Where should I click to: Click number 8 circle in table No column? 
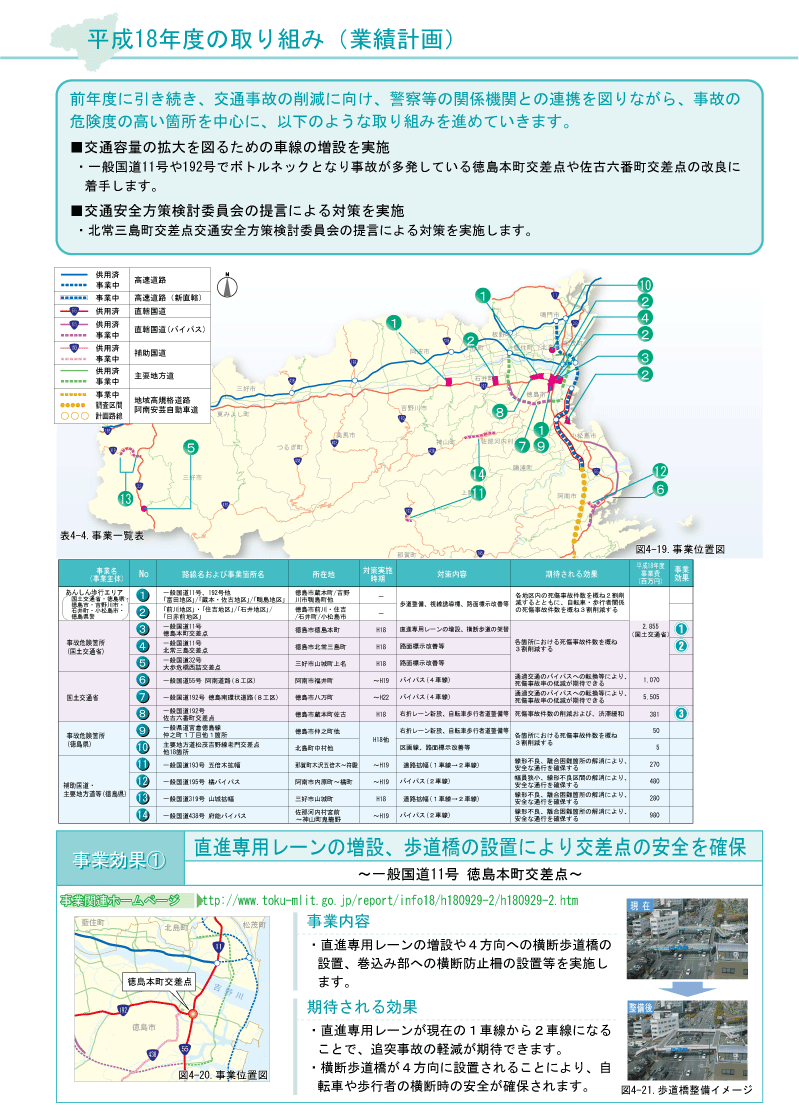pos(143,714)
